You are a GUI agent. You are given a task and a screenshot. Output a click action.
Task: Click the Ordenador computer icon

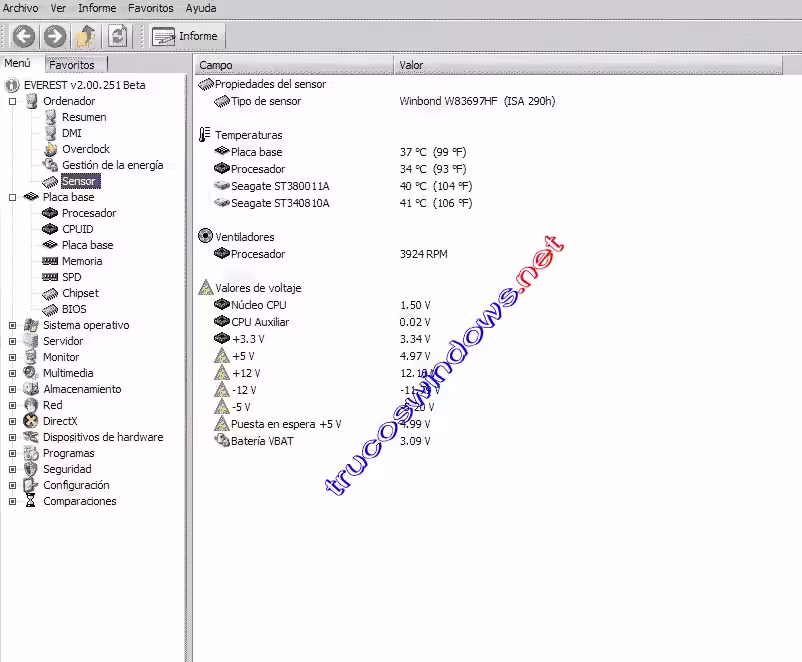(31, 101)
